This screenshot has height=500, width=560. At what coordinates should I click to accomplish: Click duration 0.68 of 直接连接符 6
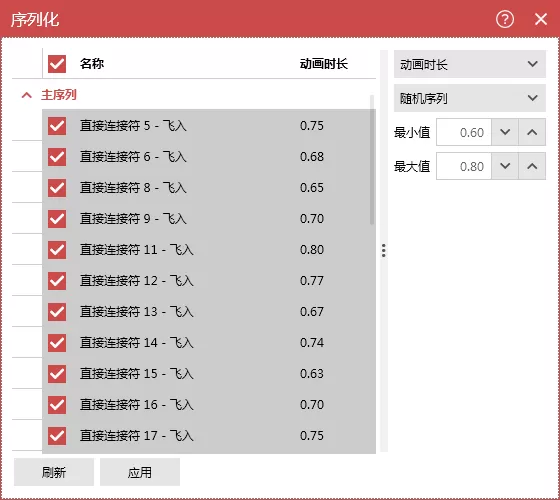point(312,157)
